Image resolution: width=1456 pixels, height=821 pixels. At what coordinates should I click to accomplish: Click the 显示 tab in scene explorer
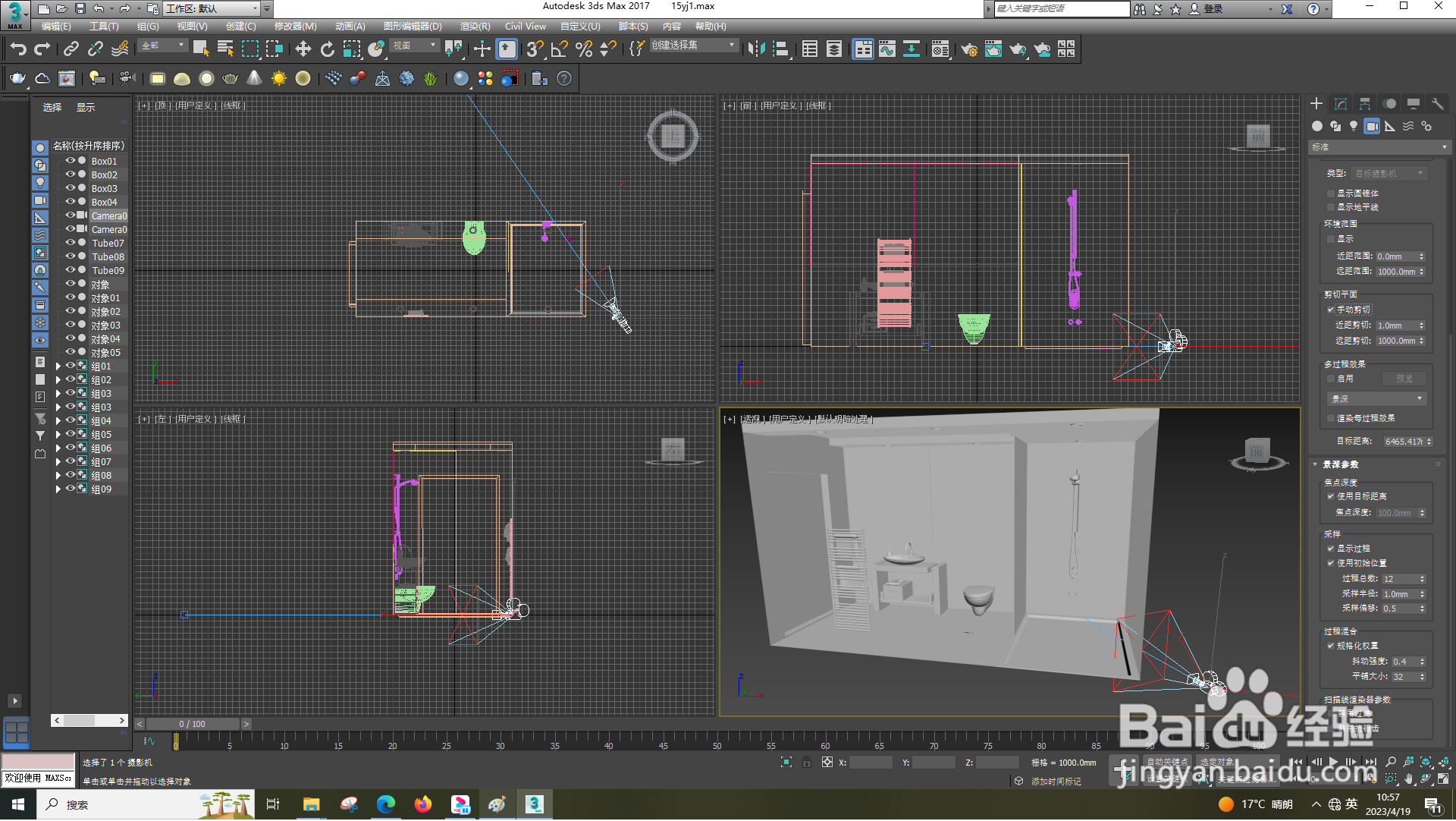(x=86, y=108)
